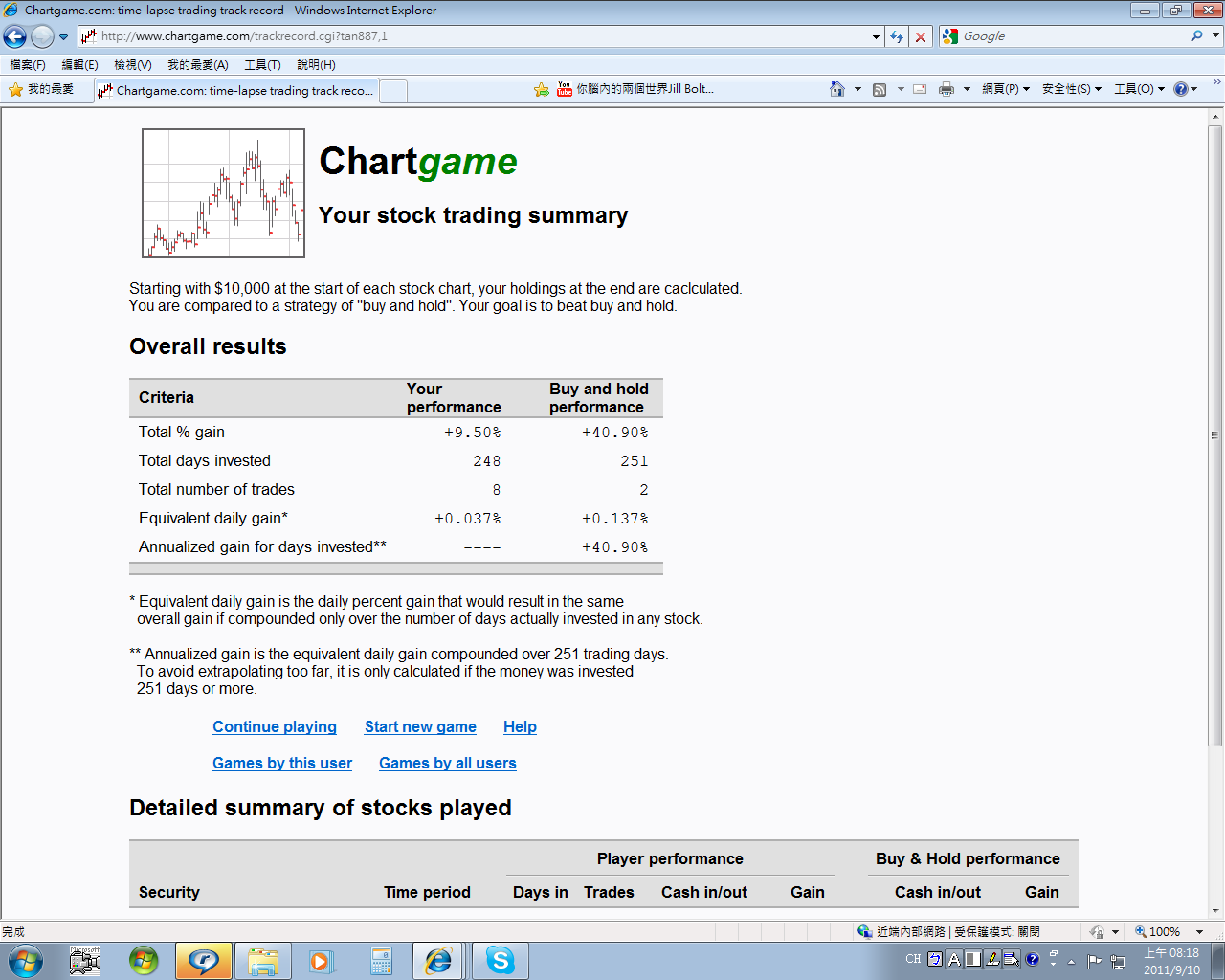Click the Start new game link
The height and width of the screenshot is (980, 1225).
(x=420, y=726)
